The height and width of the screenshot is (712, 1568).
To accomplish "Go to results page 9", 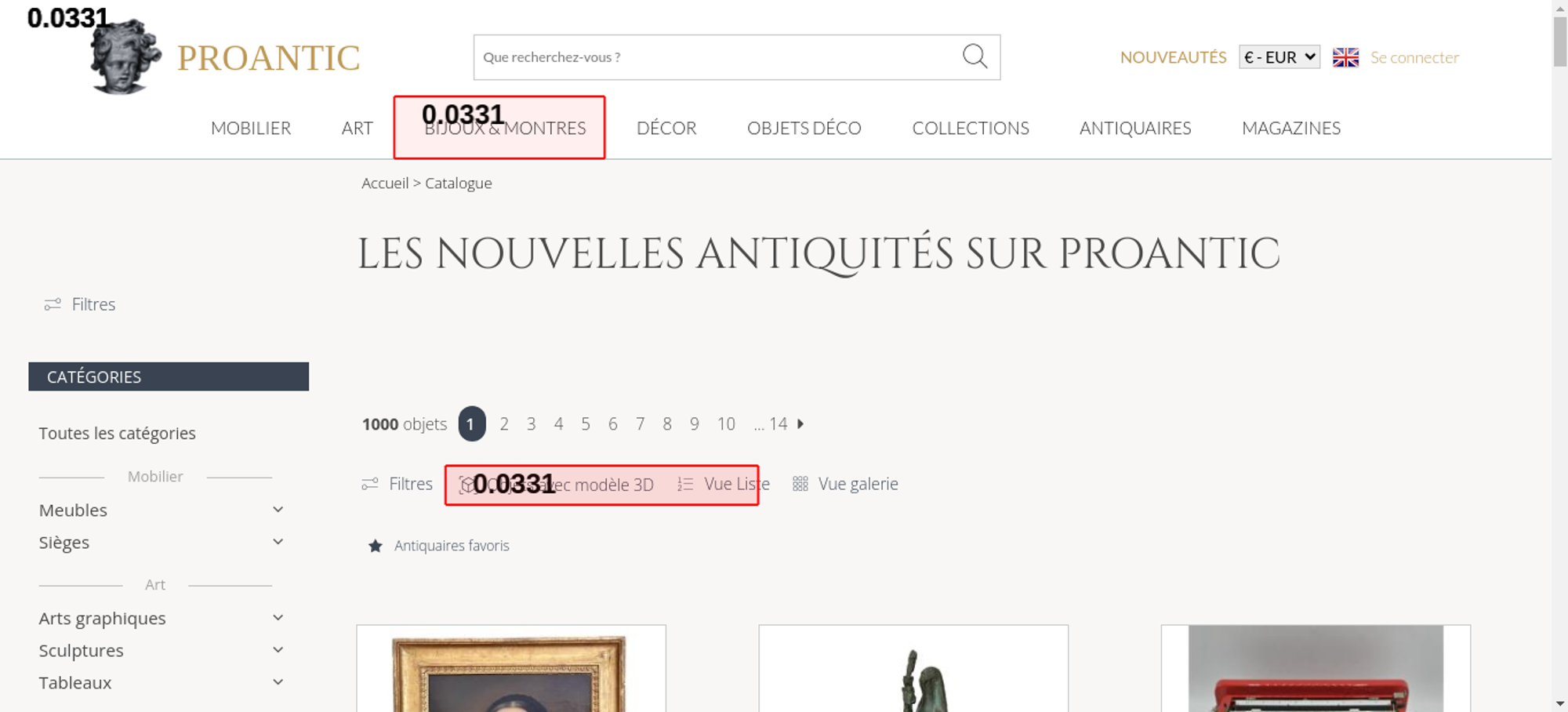I will pos(695,423).
